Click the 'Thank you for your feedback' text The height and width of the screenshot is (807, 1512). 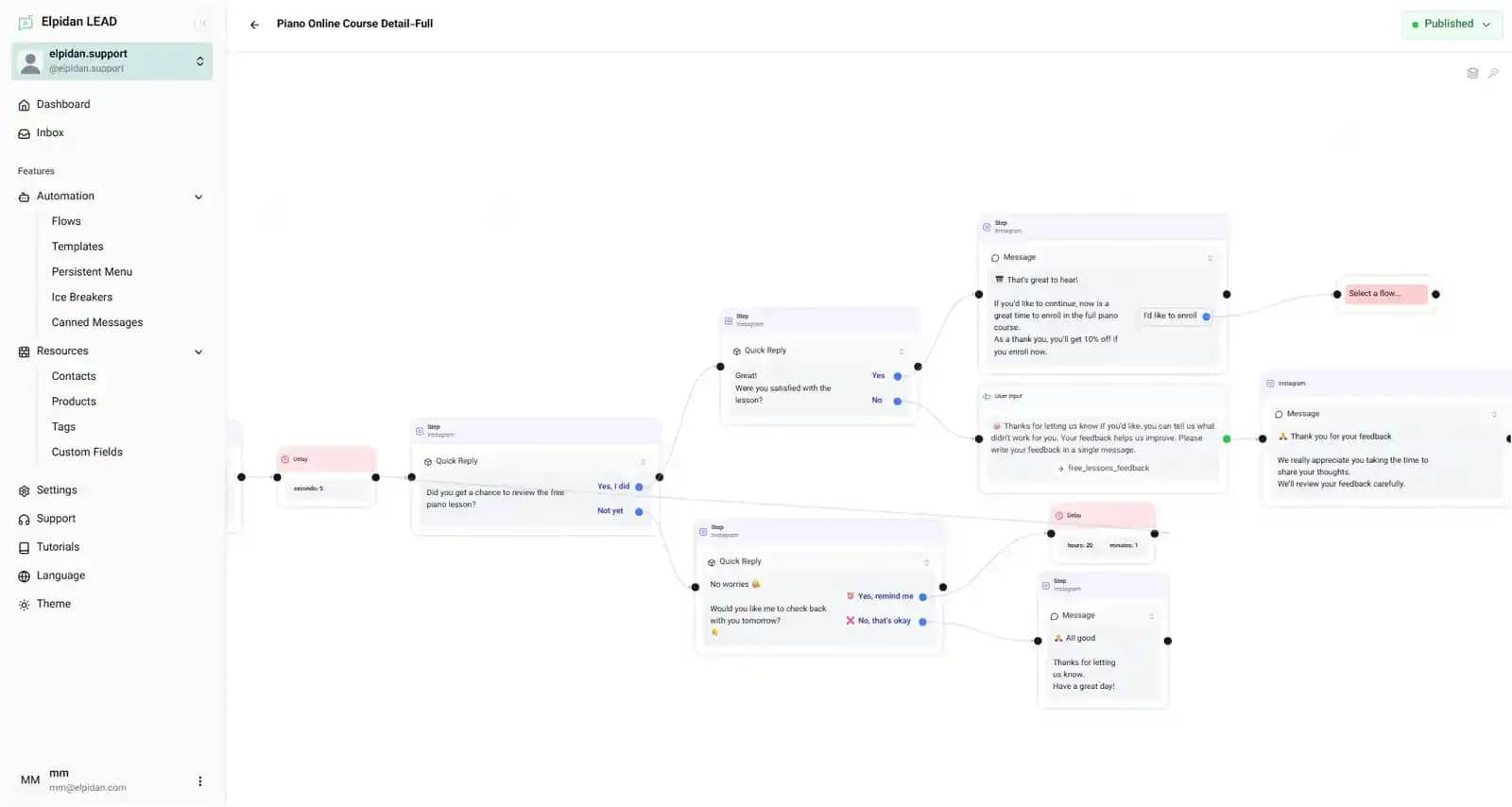pyautogui.click(x=1340, y=437)
